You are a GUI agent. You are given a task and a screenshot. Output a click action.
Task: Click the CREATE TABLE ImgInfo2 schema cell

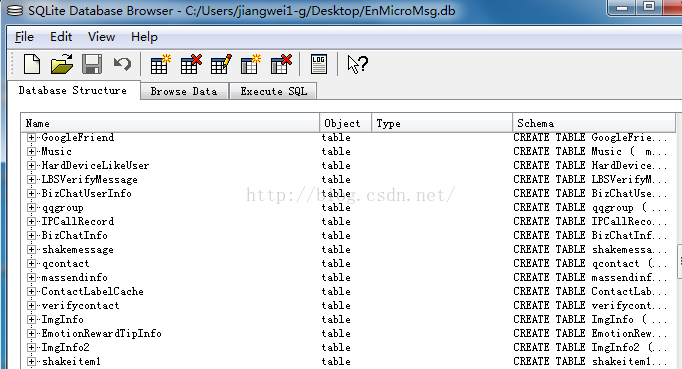590,347
